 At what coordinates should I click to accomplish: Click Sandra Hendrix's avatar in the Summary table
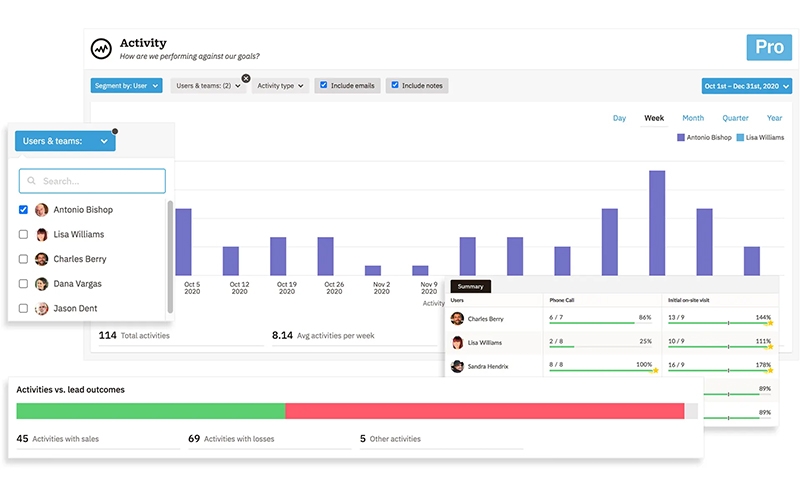[x=457, y=366]
